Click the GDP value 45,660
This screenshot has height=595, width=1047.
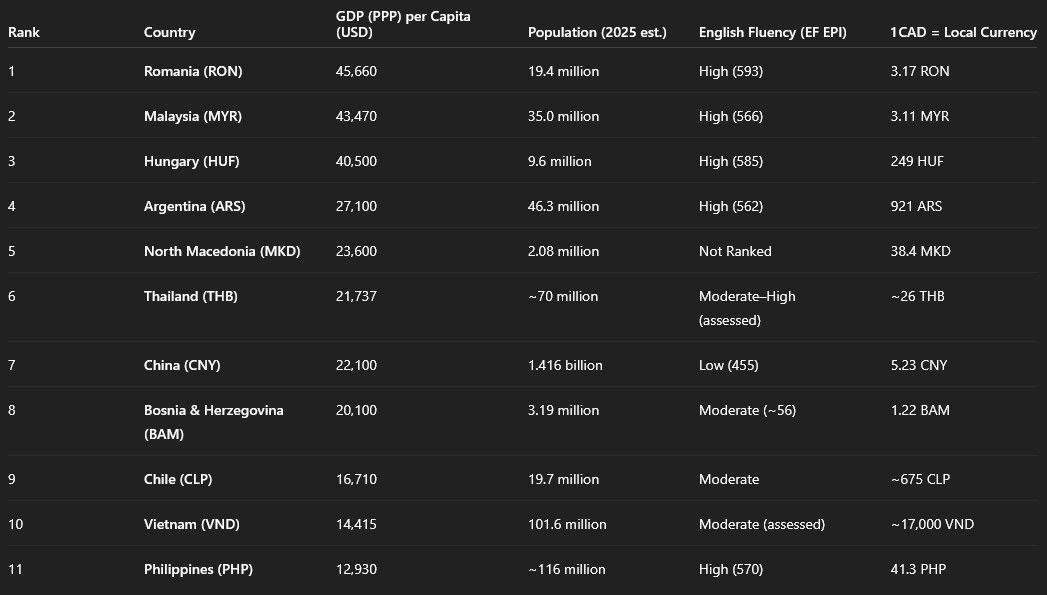point(356,71)
